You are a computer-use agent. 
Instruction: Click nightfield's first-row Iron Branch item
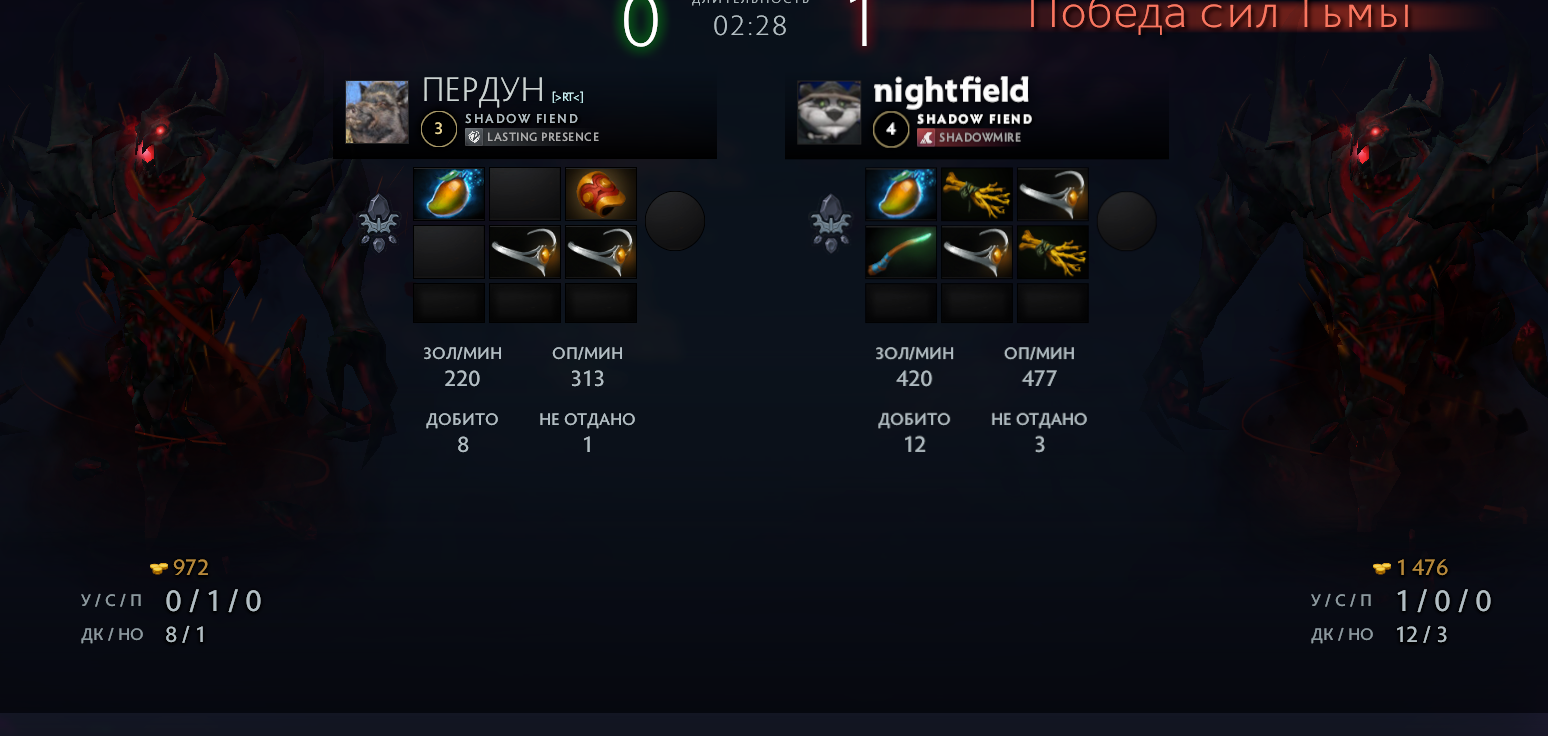coord(977,194)
